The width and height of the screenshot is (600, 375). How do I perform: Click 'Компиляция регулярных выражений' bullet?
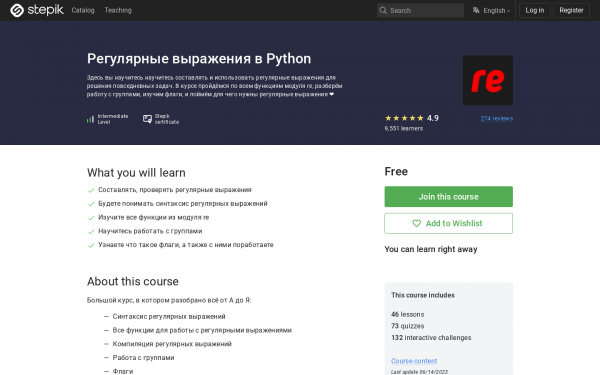click(x=172, y=344)
